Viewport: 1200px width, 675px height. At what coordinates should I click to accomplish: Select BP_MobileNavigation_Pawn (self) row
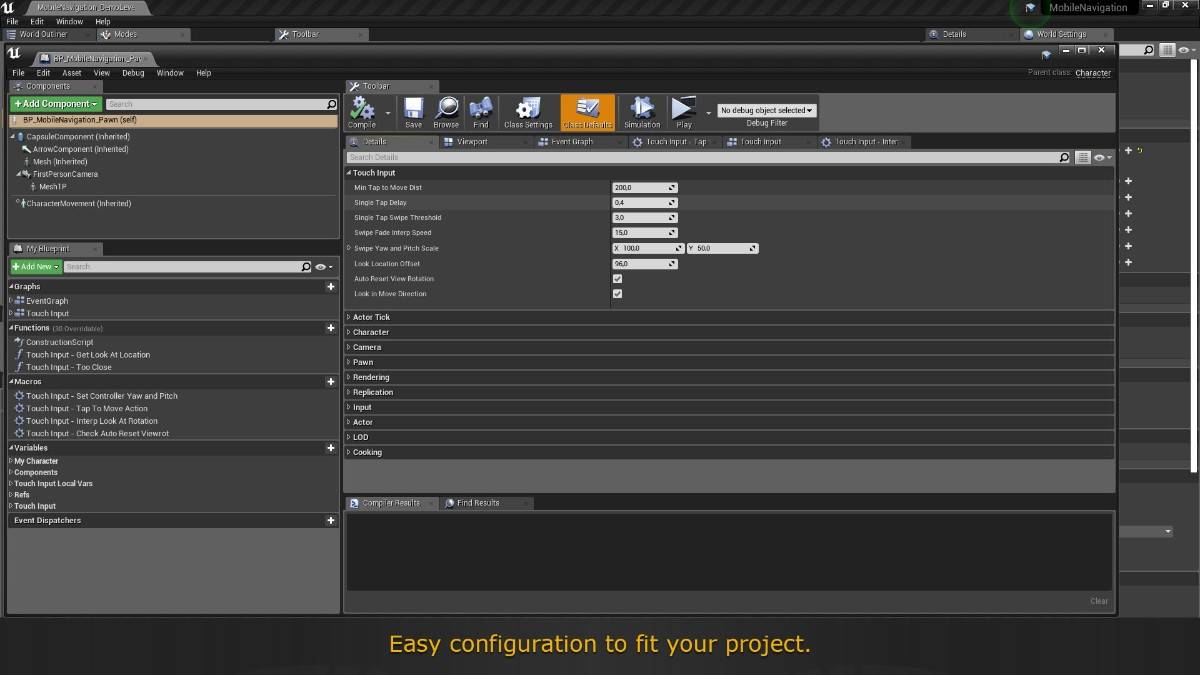[173, 120]
